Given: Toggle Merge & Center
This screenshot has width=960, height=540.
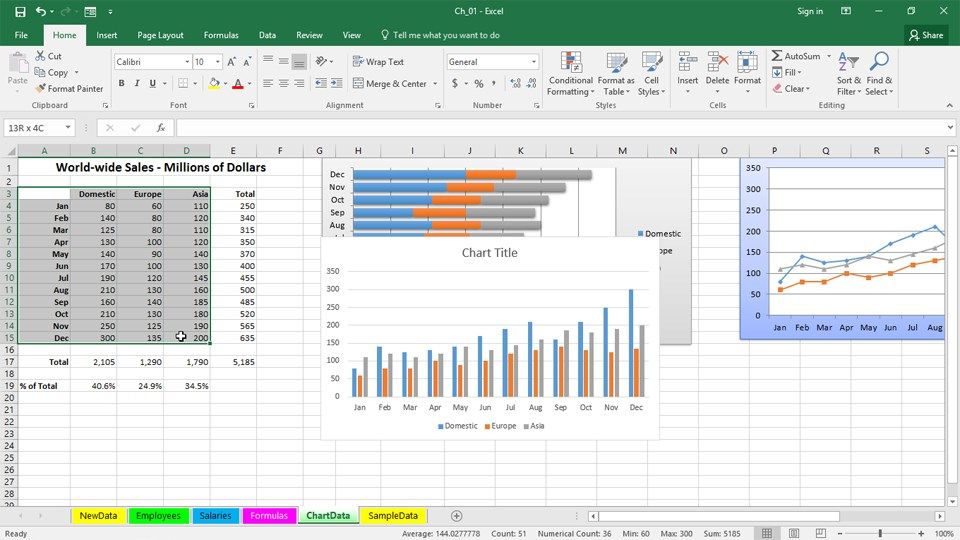Looking at the screenshot, I should point(390,83).
